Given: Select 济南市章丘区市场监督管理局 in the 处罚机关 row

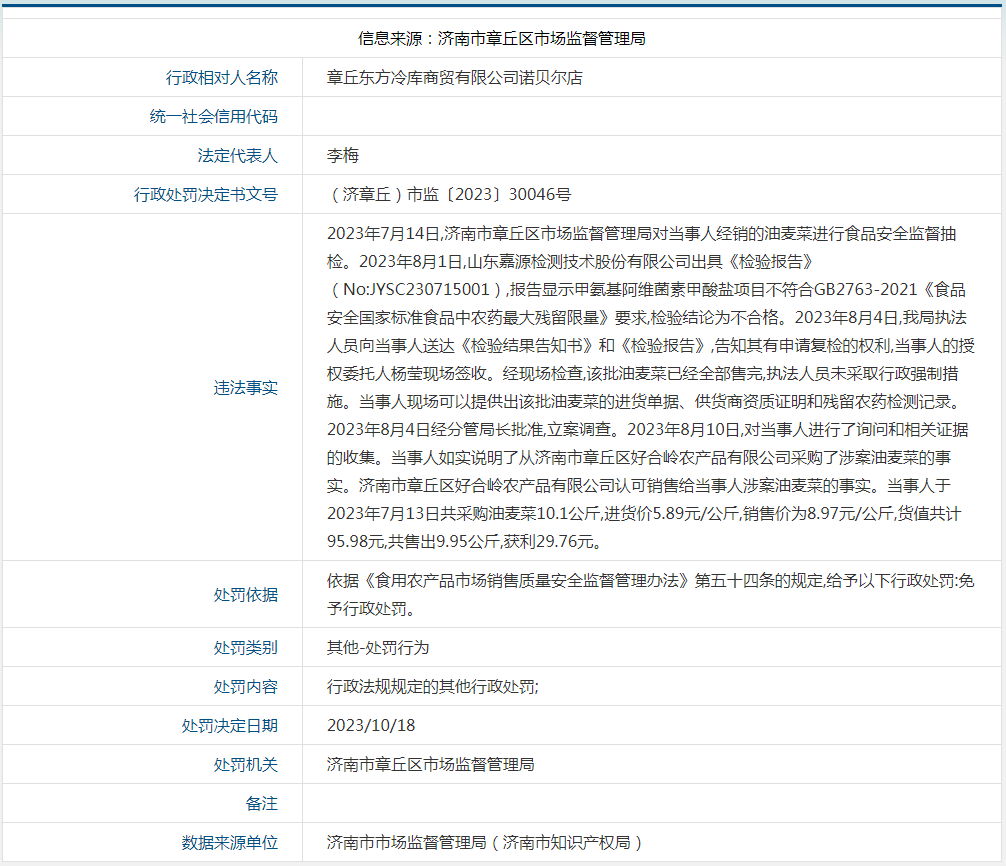Looking at the screenshot, I should [x=431, y=765].
